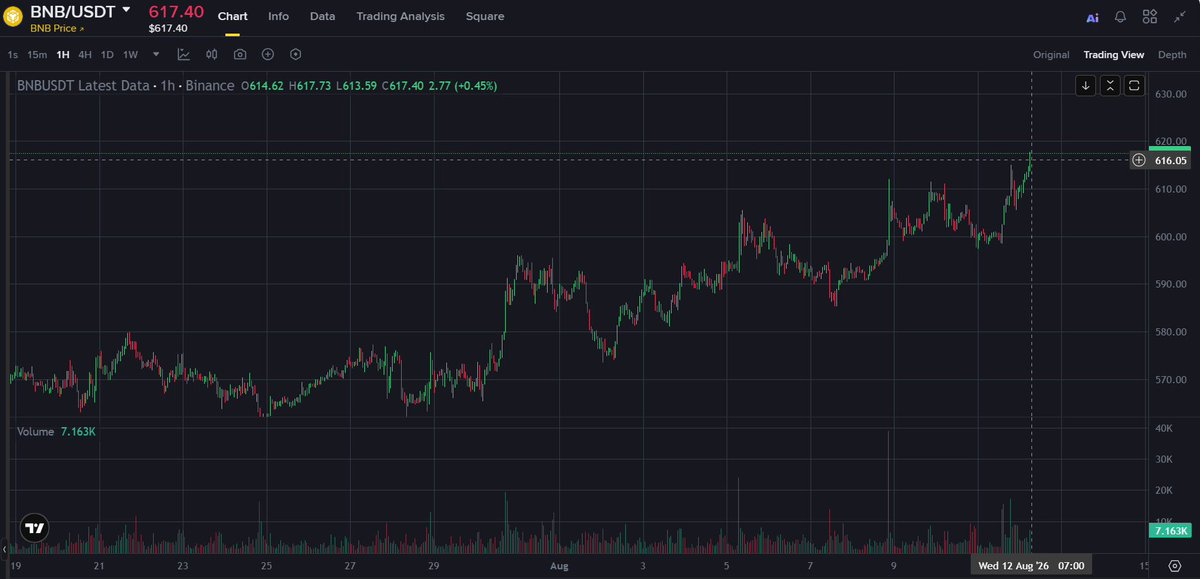Click the green 7.163K volume axis tag
1200x579 pixels.
(x=1170, y=530)
